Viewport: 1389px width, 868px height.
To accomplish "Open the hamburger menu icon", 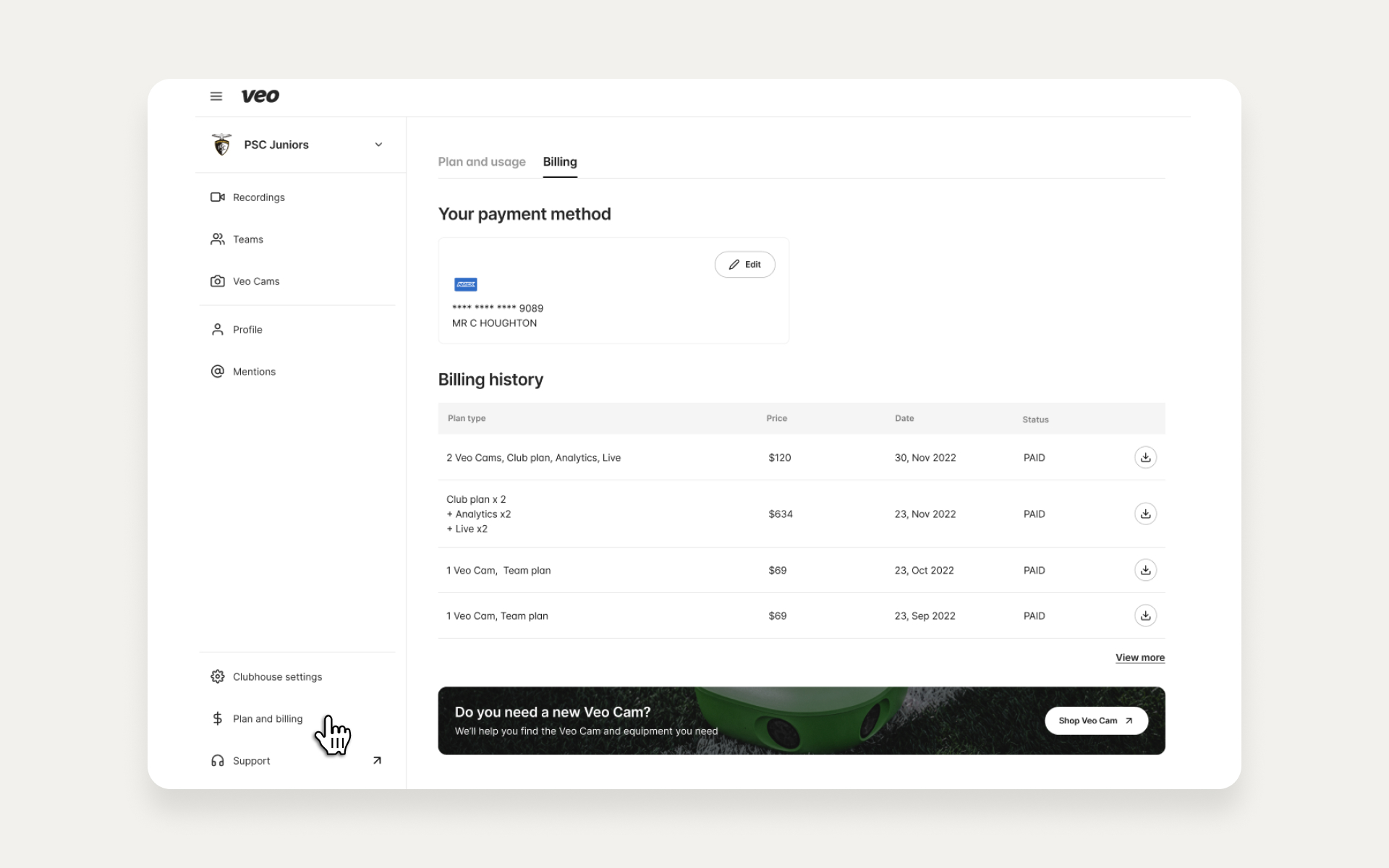I will coord(216,96).
